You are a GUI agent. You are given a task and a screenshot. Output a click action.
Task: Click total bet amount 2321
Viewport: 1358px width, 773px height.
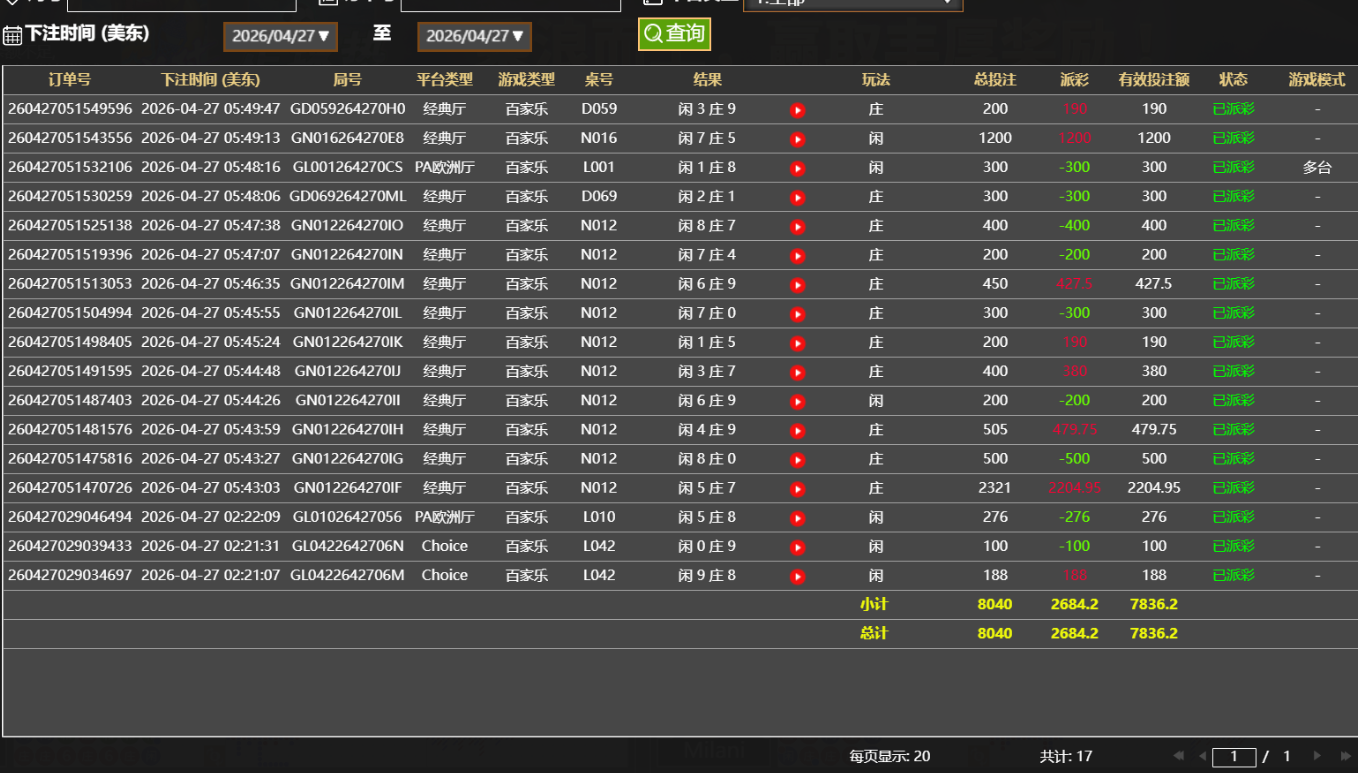click(x=995, y=488)
